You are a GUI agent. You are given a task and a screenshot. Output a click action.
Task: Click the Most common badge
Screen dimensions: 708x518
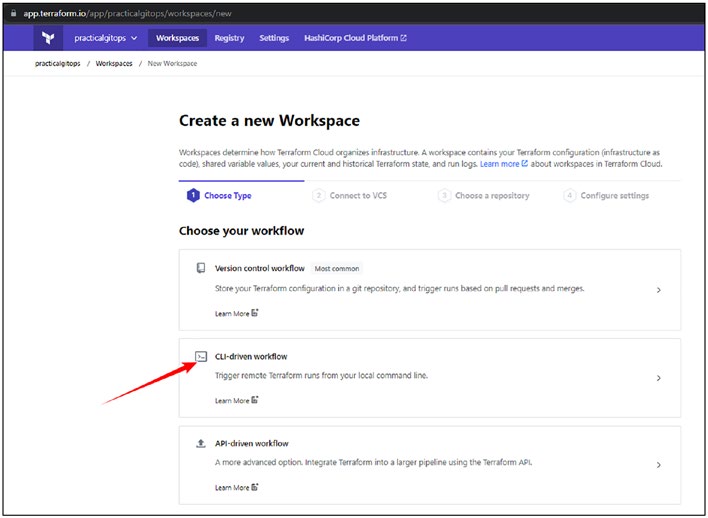pyautogui.click(x=337, y=268)
